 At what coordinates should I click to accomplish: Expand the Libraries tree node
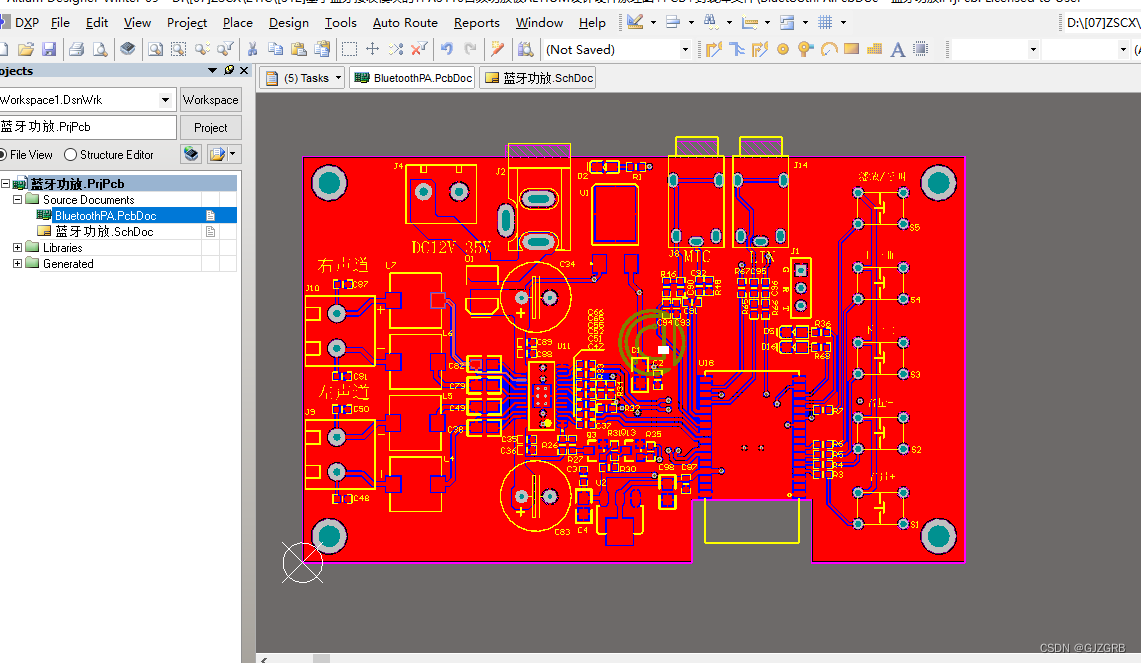(x=17, y=247)
